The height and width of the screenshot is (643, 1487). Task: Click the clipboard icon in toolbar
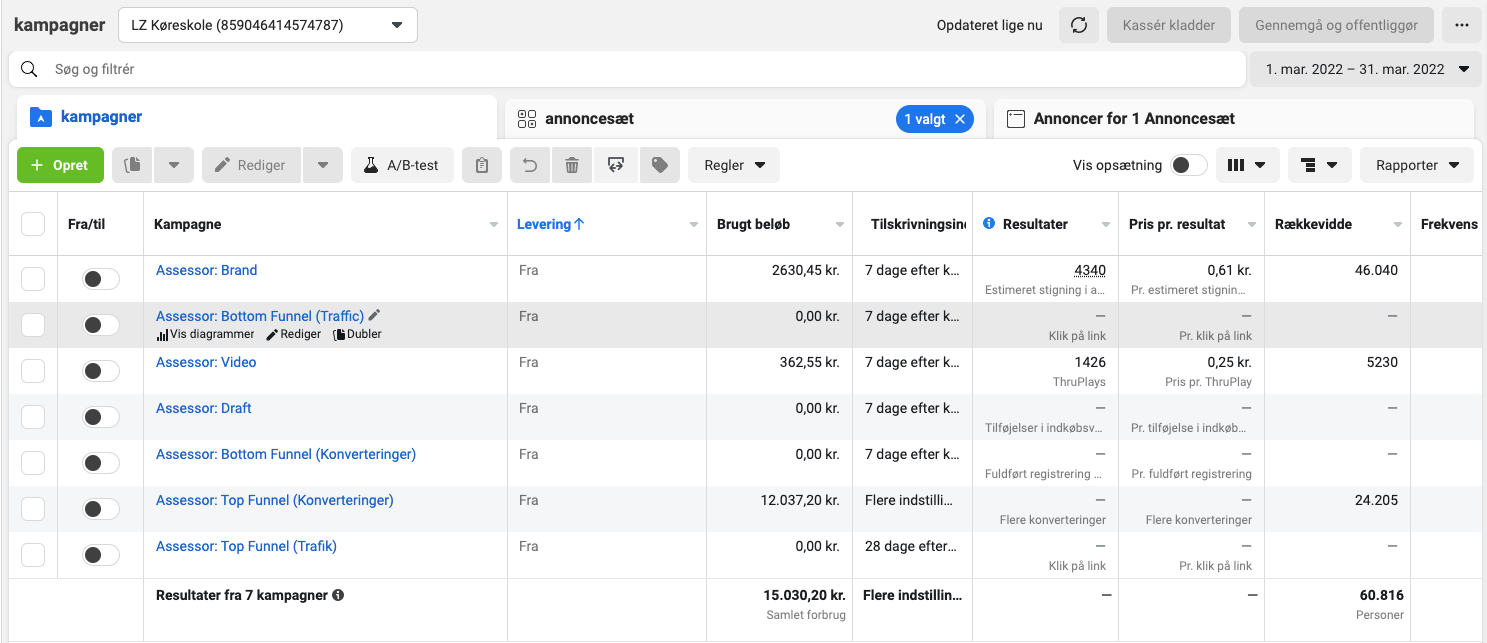[482, 165]
